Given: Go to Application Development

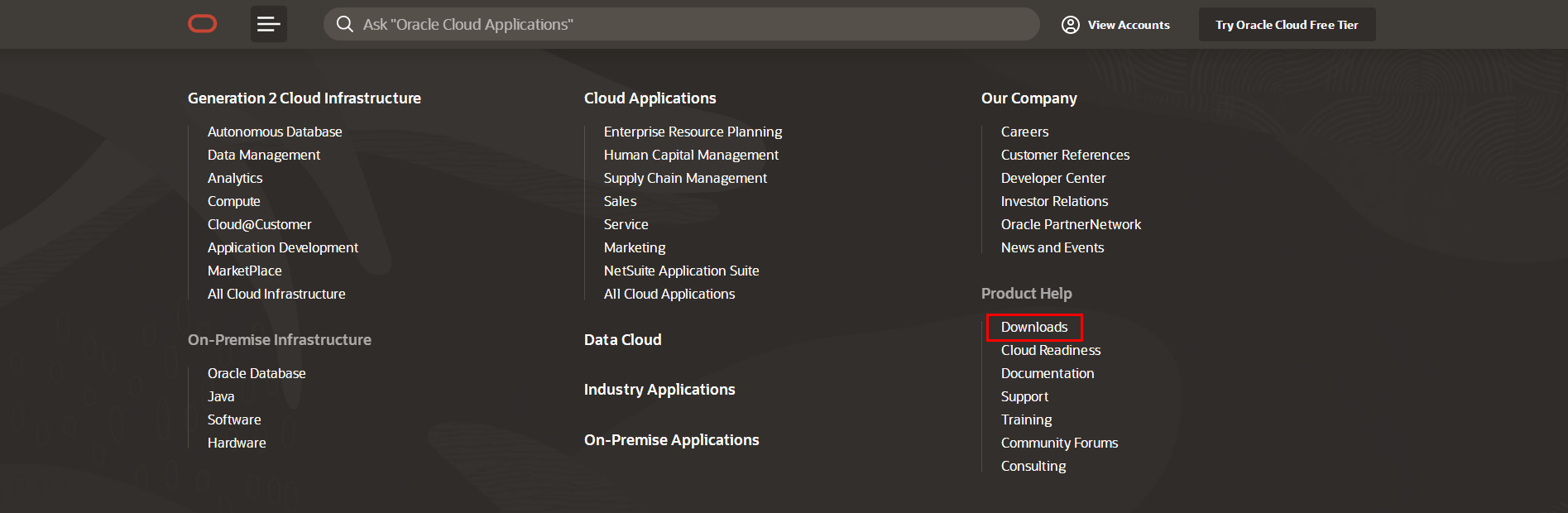Looking at the screenshot, I should [x=283, y=247].
